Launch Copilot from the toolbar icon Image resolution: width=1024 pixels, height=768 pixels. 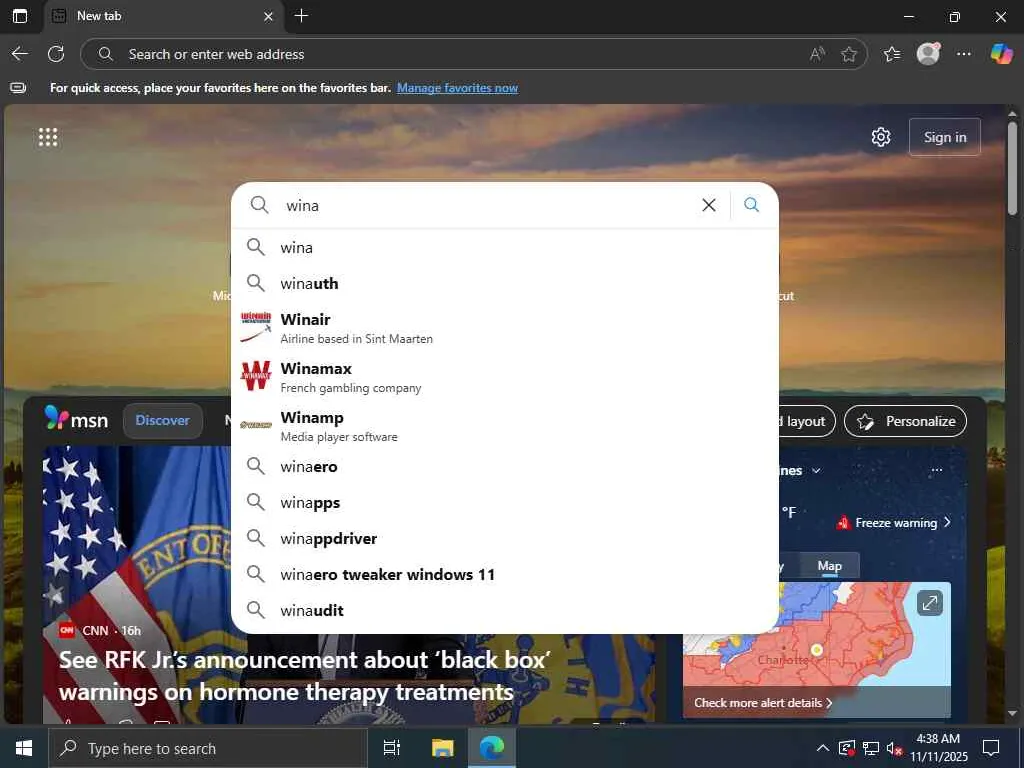pos(1001,54)
